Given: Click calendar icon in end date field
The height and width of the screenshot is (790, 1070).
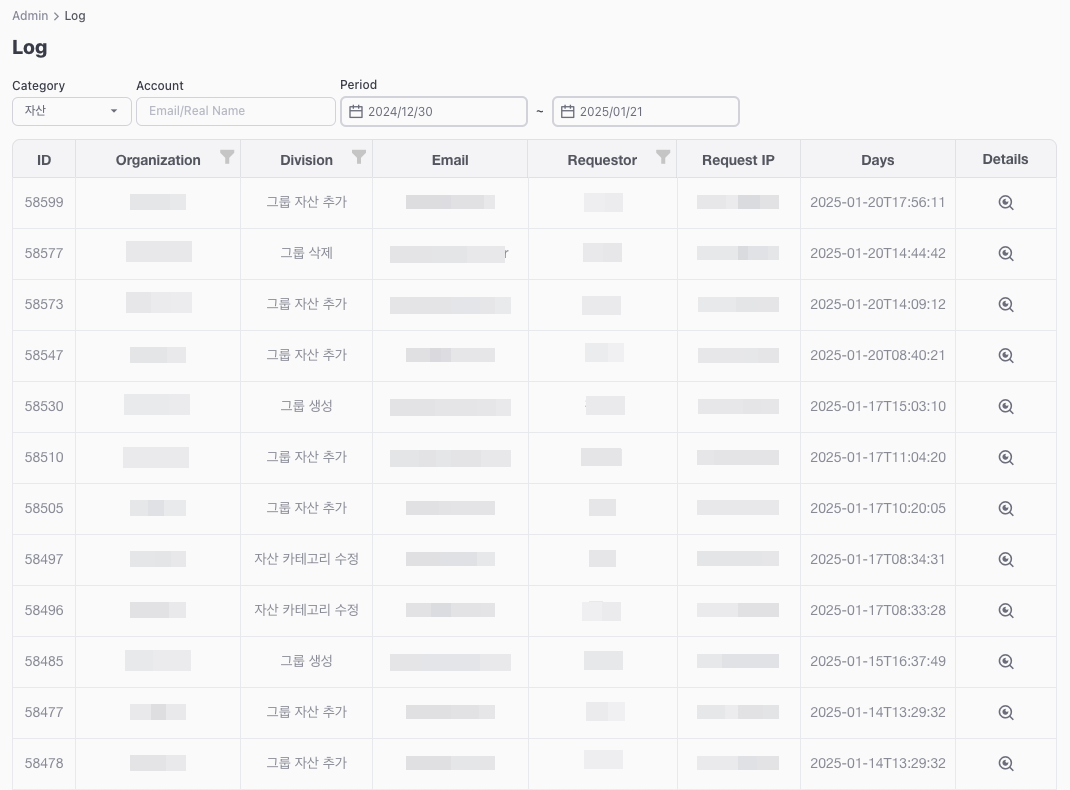Looking at the screenshot, I should pos(567,112).
